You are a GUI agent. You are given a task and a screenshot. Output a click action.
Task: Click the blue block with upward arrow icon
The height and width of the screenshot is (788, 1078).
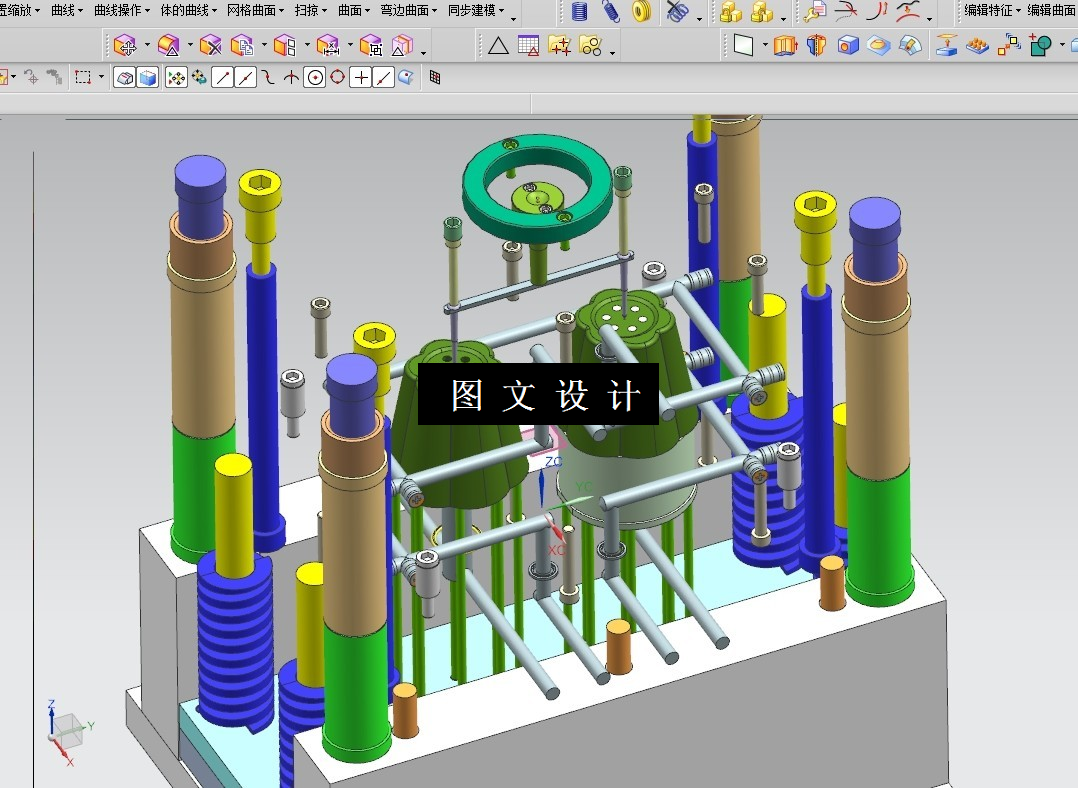click(x=947, y=46)
